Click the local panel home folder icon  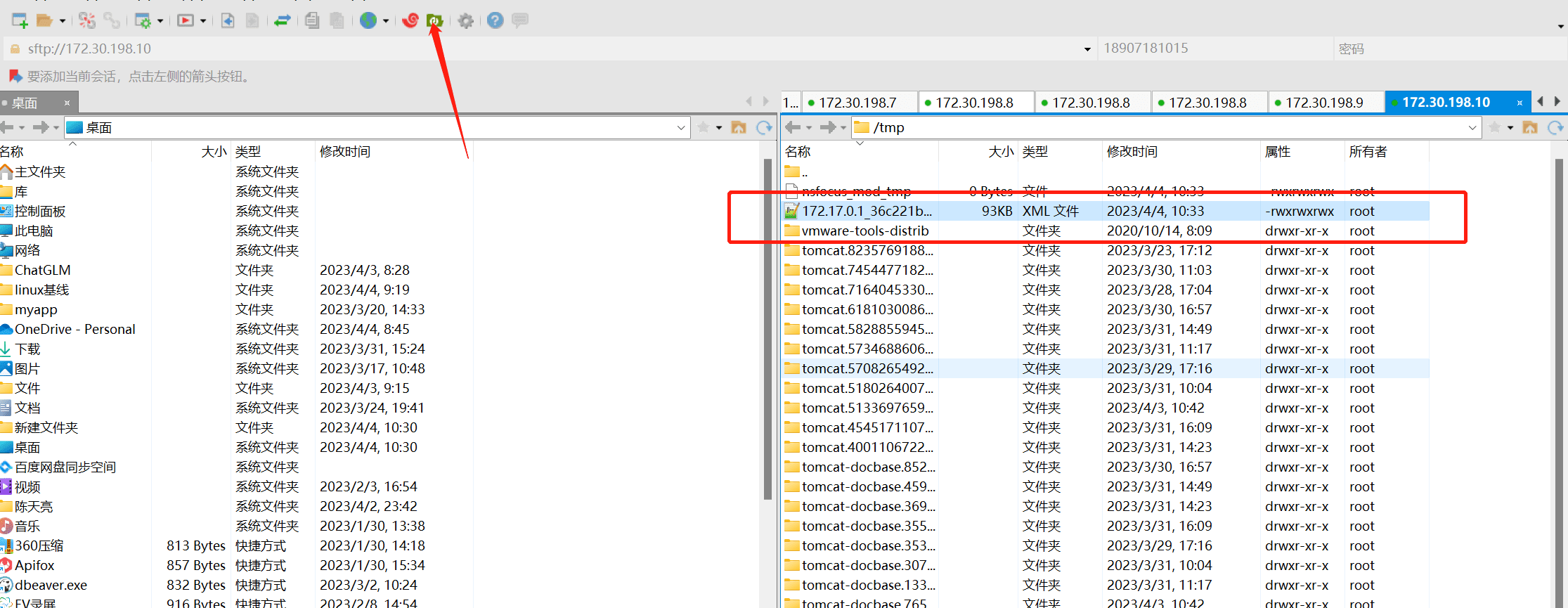coord(739,127)
